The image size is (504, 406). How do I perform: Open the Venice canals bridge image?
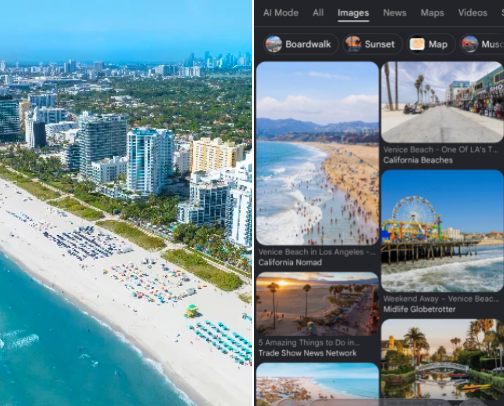[442, 359]
